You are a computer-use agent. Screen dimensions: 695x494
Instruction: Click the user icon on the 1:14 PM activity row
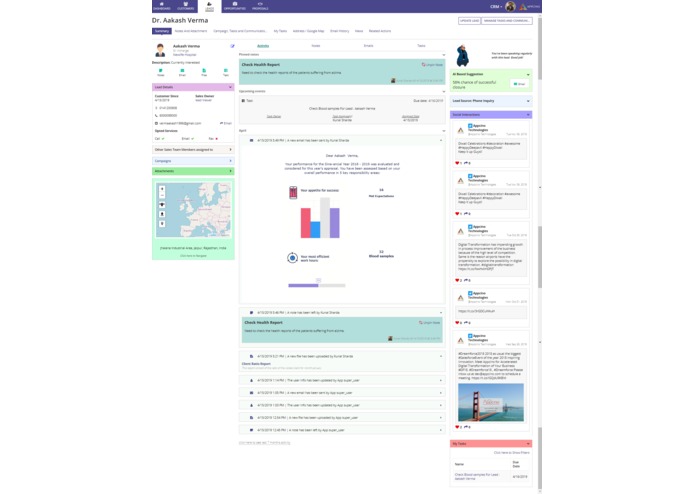point(251,380)
